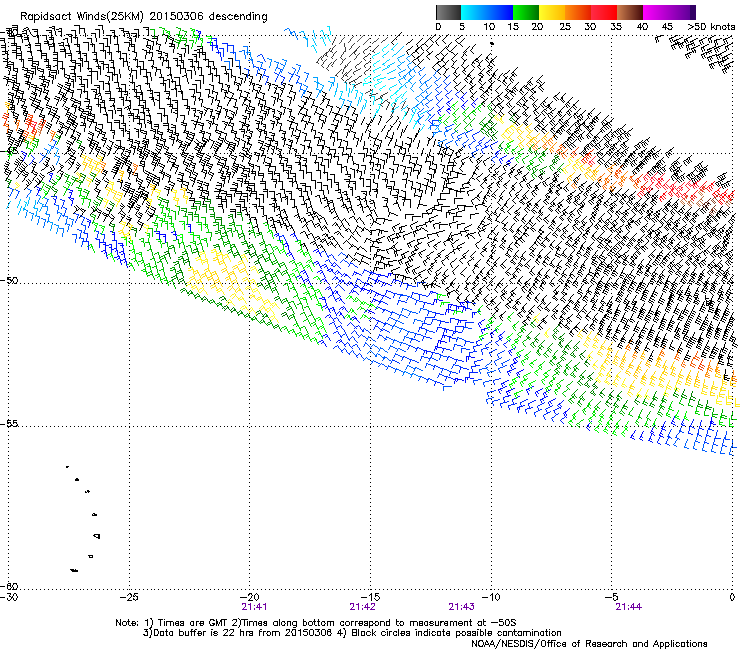Click the 21:43 time label
Screen dimensions: 740x650
461,607
